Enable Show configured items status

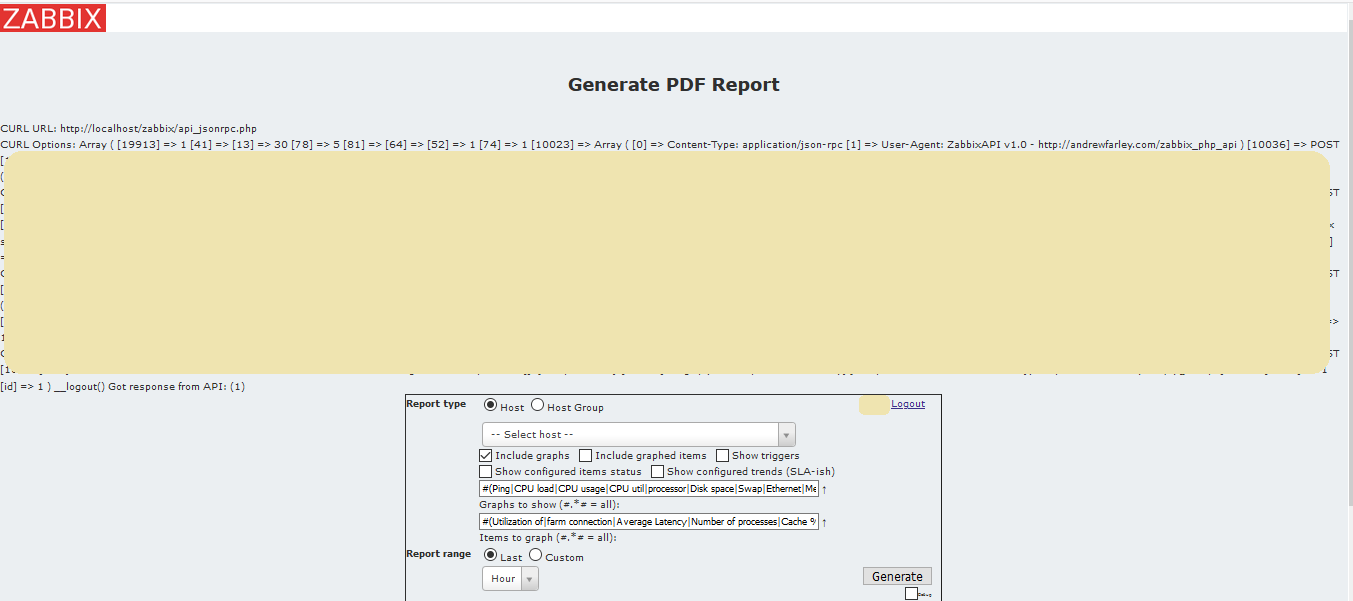[485, 471]
